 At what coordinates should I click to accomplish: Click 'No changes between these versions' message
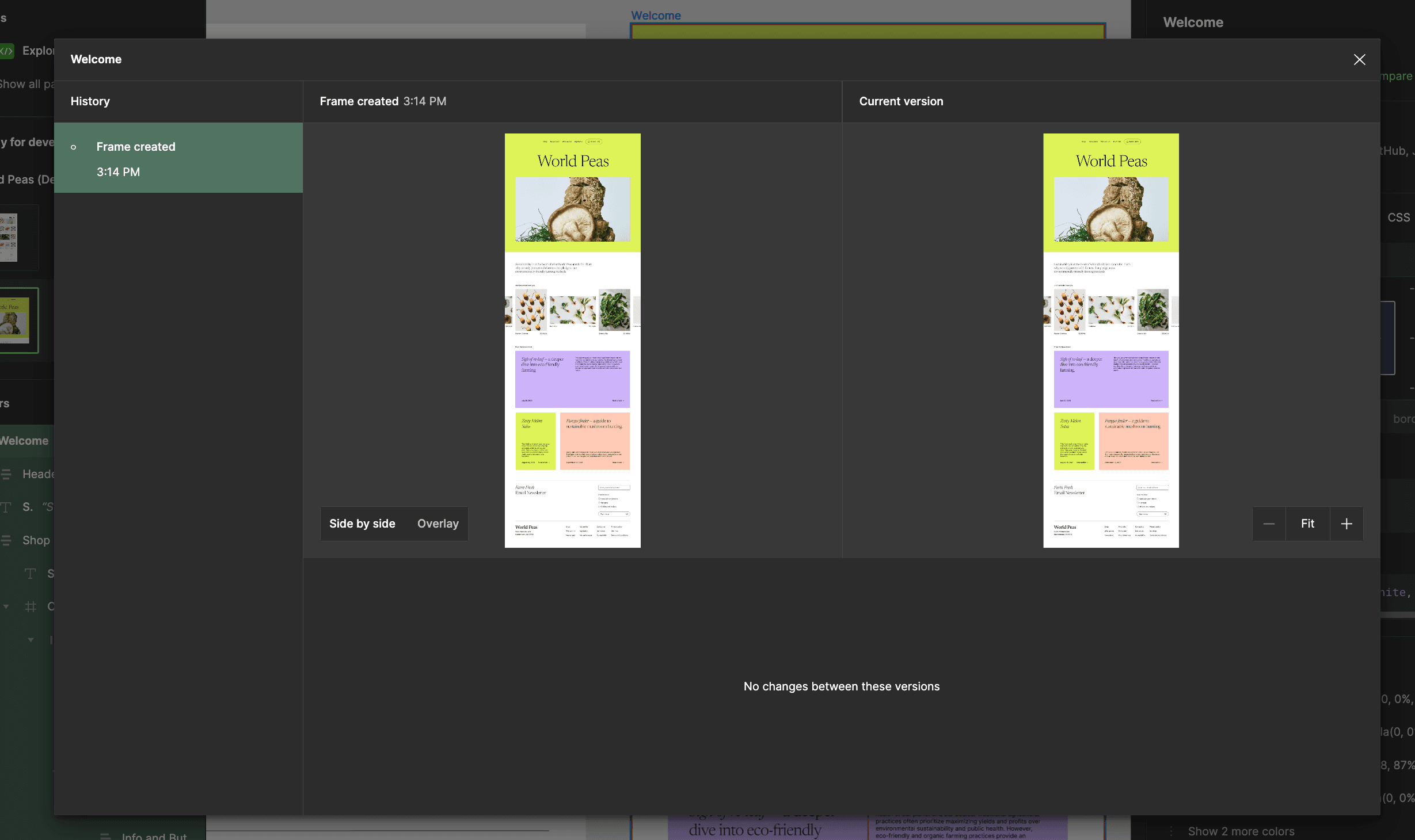[x=842, y=686]
